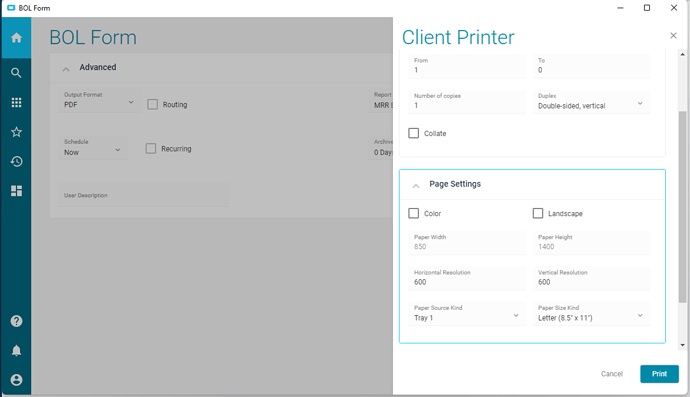Click the BOL Form app icon in title bar
The image size is (690, 397).
(11, 8)
